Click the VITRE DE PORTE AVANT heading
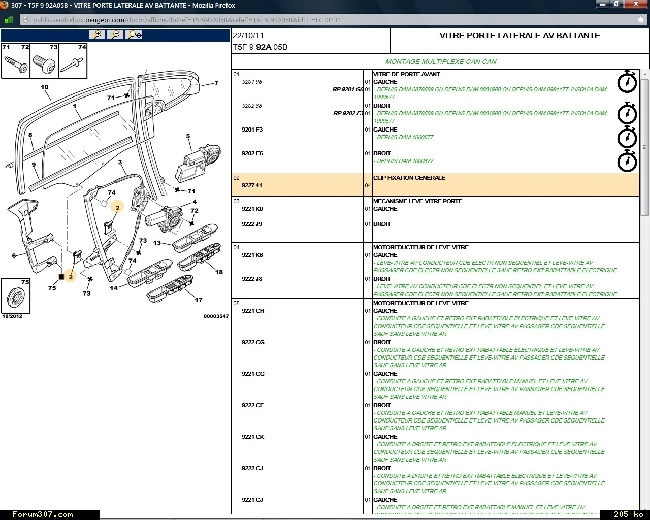The image size is (650, 520). (407, 74)
